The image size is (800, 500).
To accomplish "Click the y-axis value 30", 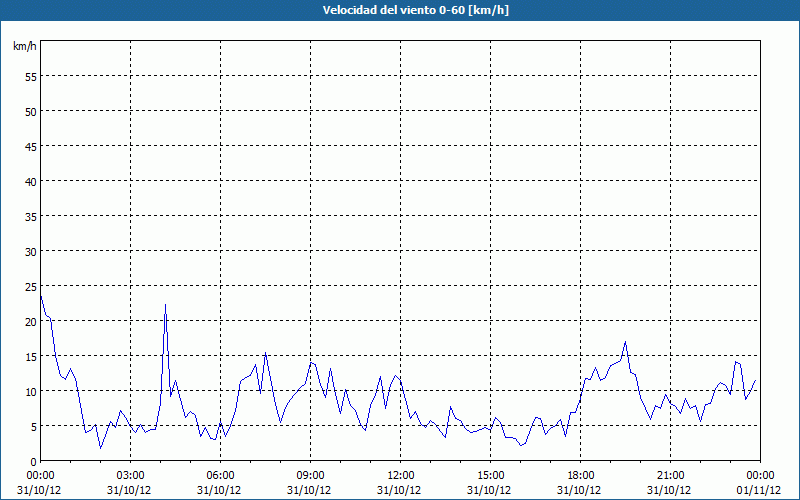I will pyautogui.click(x=31, y=252).
